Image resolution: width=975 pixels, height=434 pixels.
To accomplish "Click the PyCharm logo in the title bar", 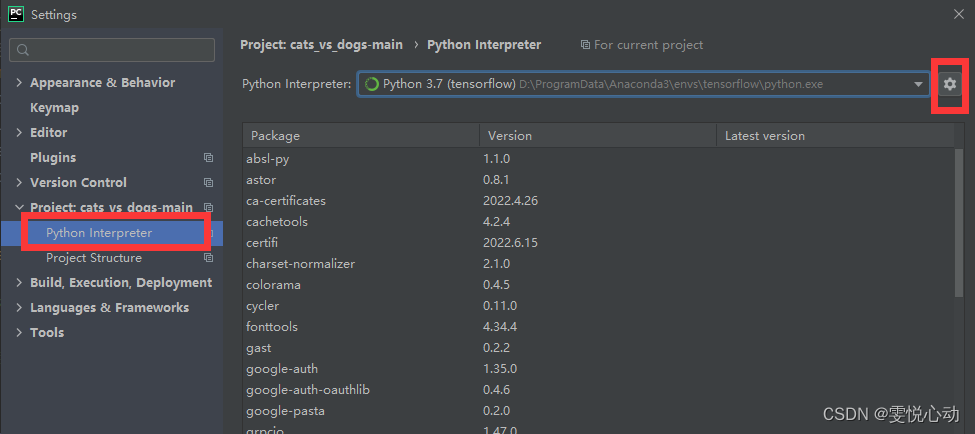I will (x=16, y=13).
